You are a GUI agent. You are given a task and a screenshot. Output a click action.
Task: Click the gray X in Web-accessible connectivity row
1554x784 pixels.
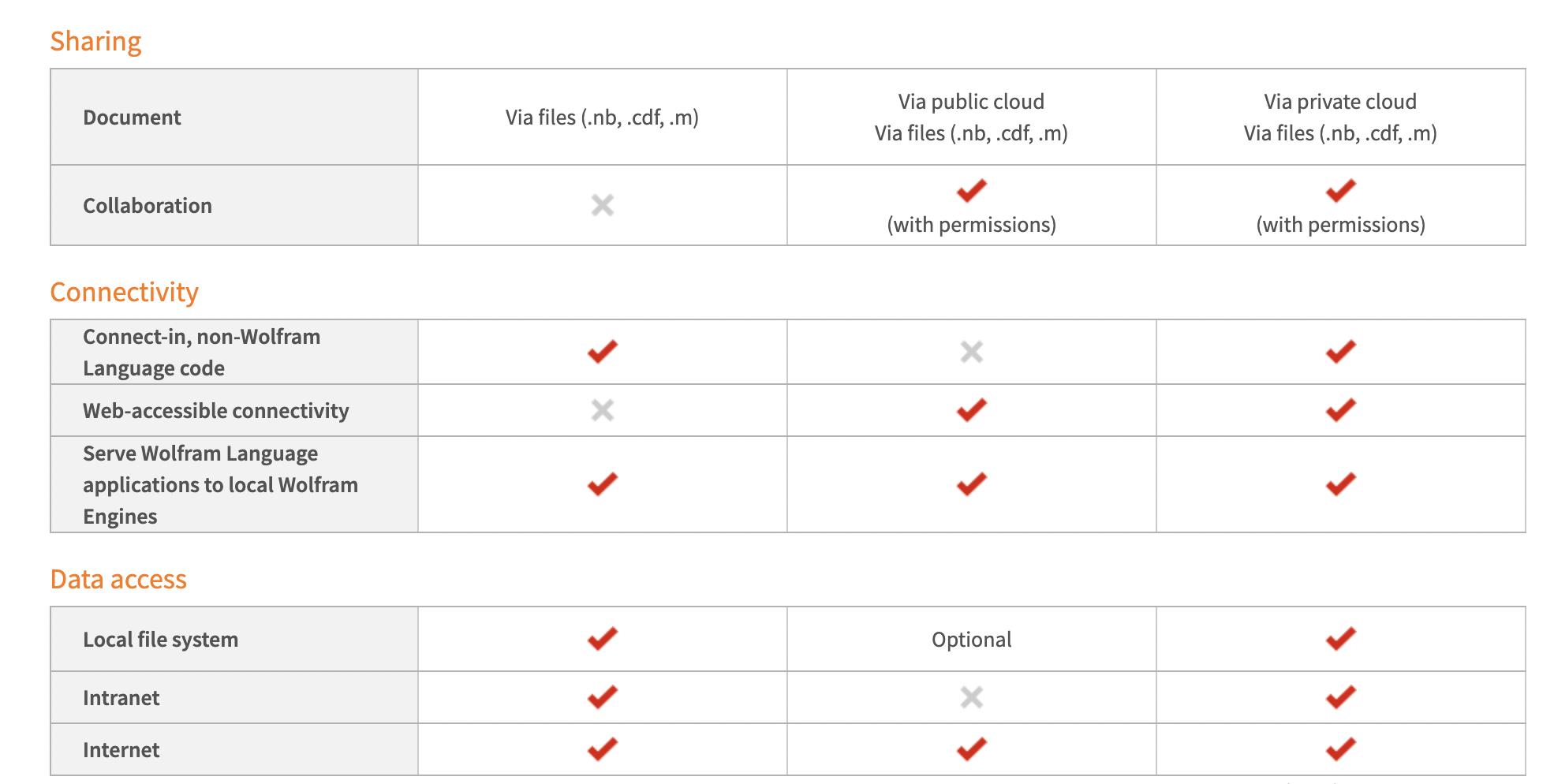coord(602,410)
